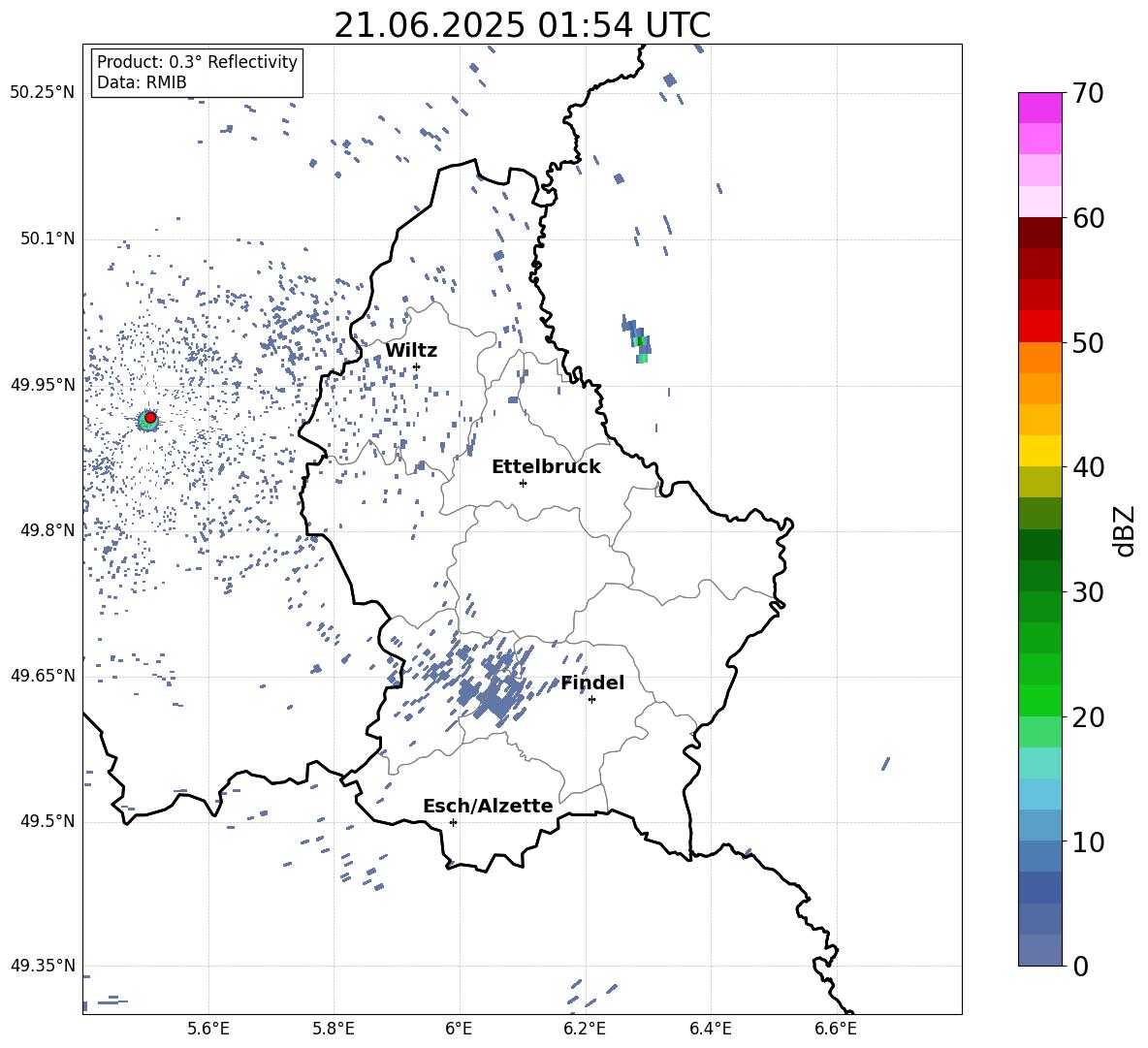Click the 49.65°N latitude label
This screenshot has height=1048, width=1148.
point(43,676)
